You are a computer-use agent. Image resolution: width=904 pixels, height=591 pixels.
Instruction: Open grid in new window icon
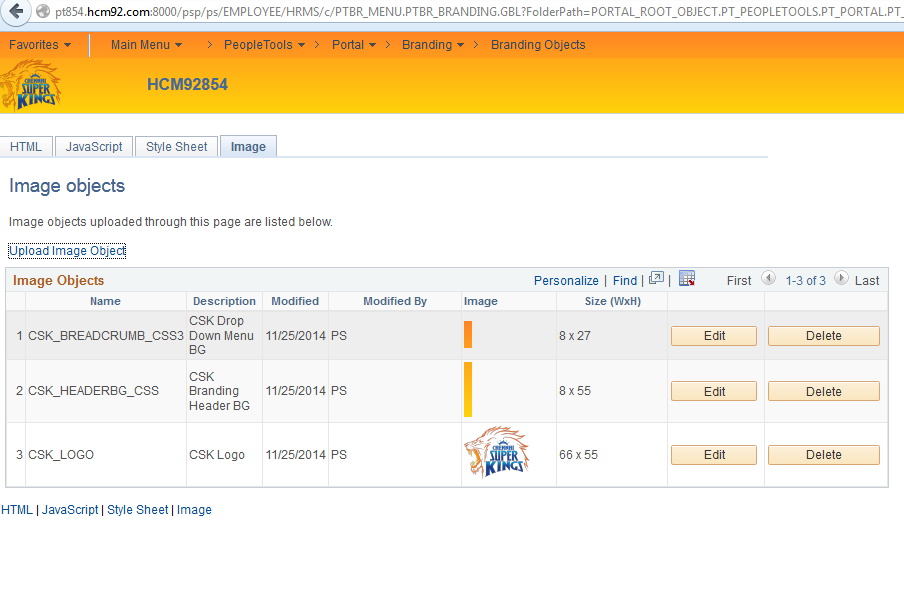[x=656, y=278]
